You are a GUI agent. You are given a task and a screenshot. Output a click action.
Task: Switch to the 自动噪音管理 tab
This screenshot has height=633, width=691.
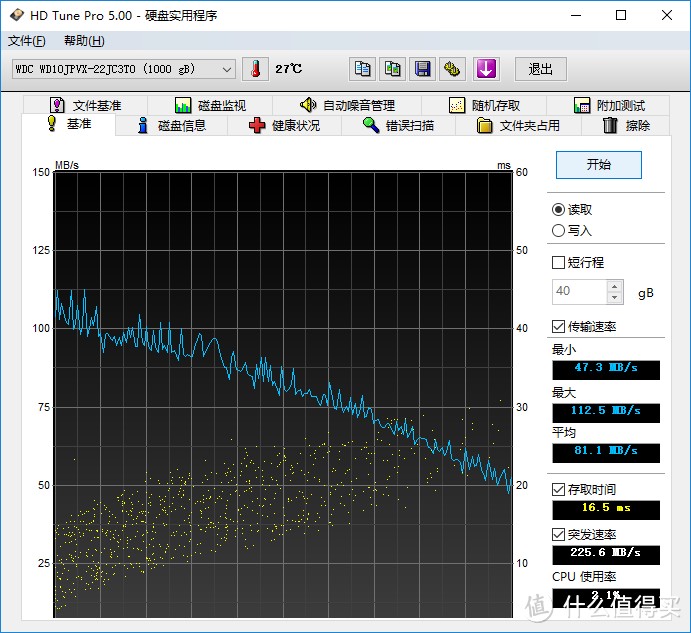point(347,105)
